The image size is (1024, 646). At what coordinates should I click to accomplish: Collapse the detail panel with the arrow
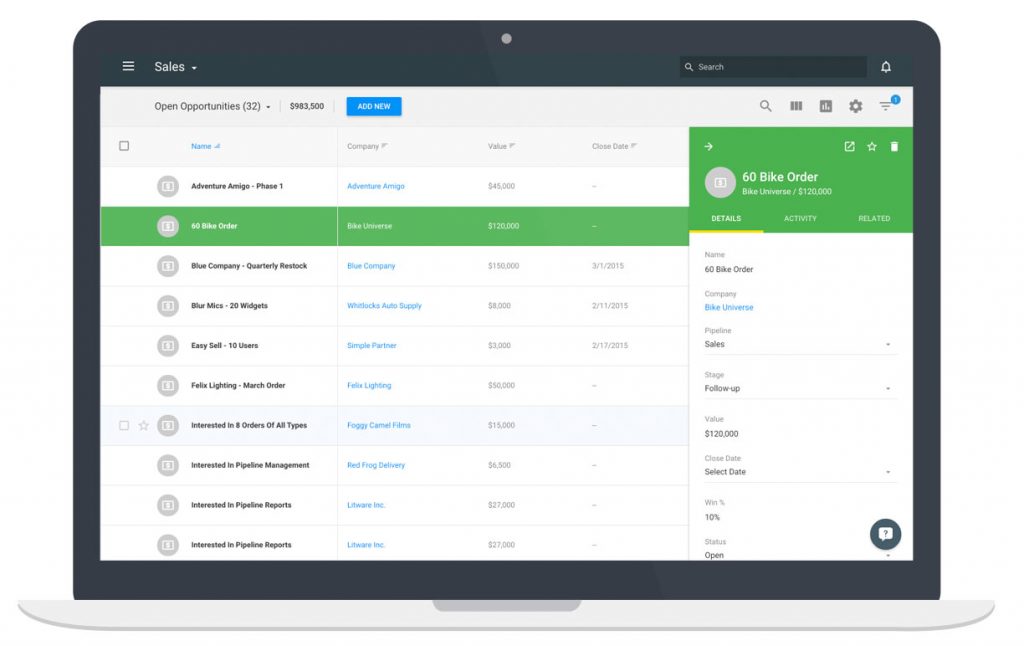point(708,147)
